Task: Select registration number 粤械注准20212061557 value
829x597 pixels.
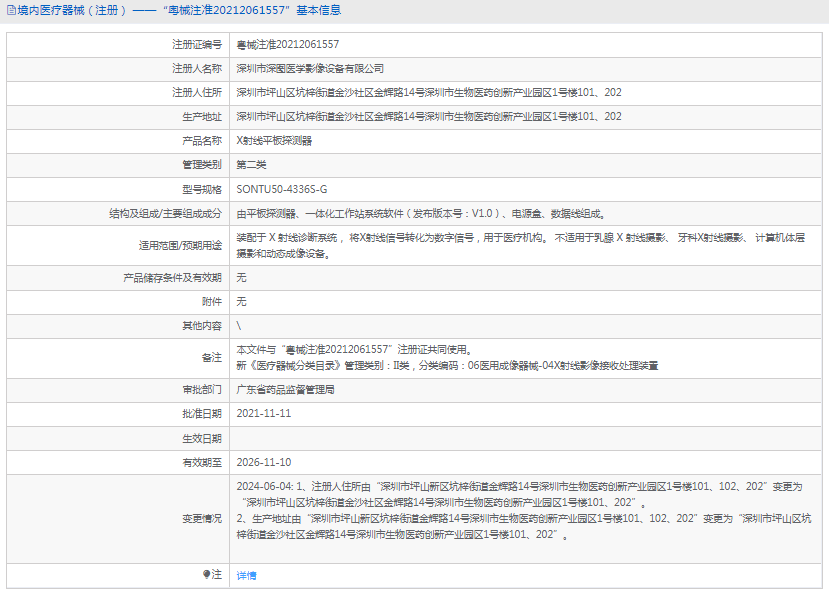Action: 287,45
